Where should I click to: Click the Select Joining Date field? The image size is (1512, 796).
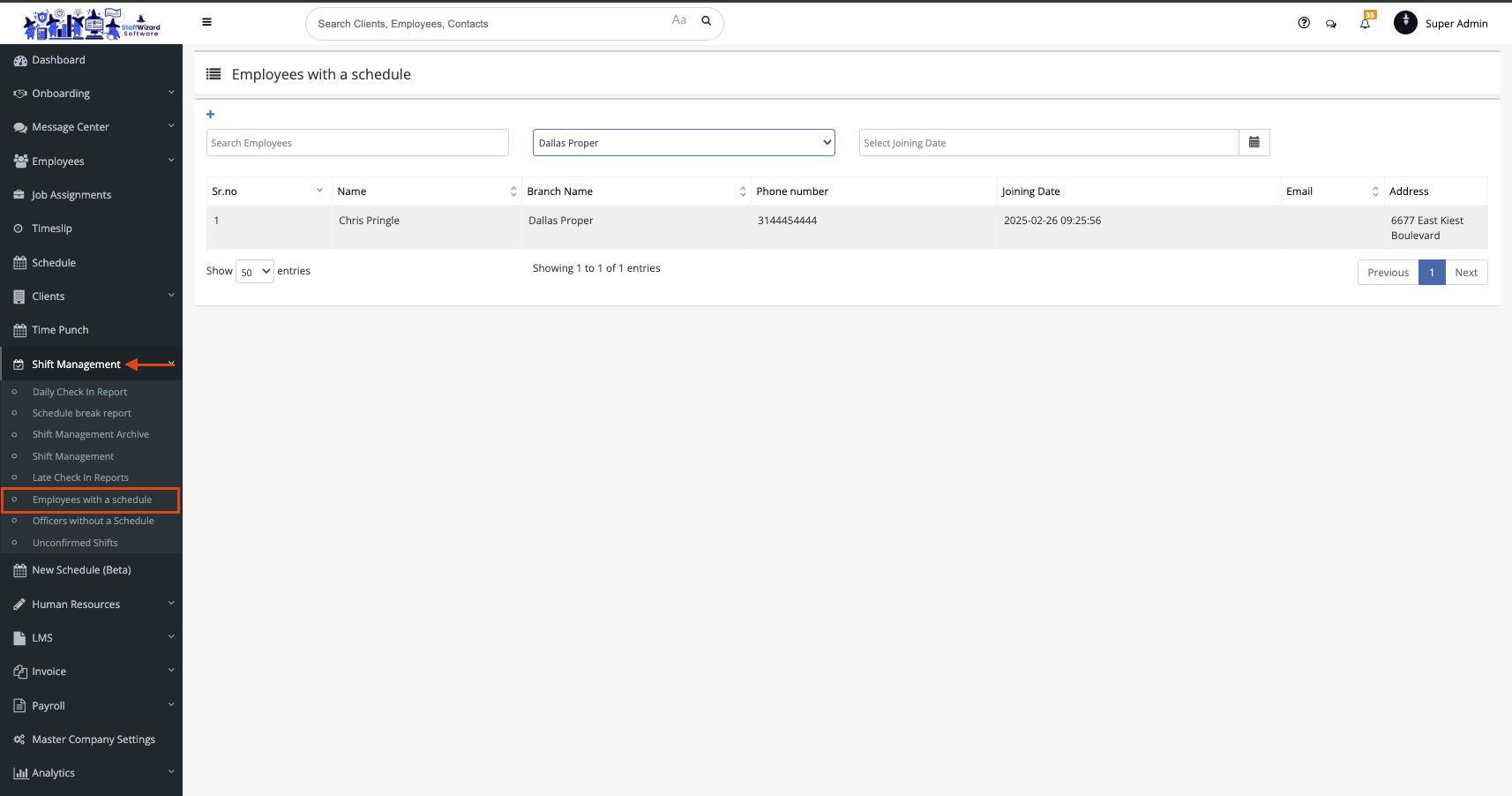click(x=1048, y=143)
